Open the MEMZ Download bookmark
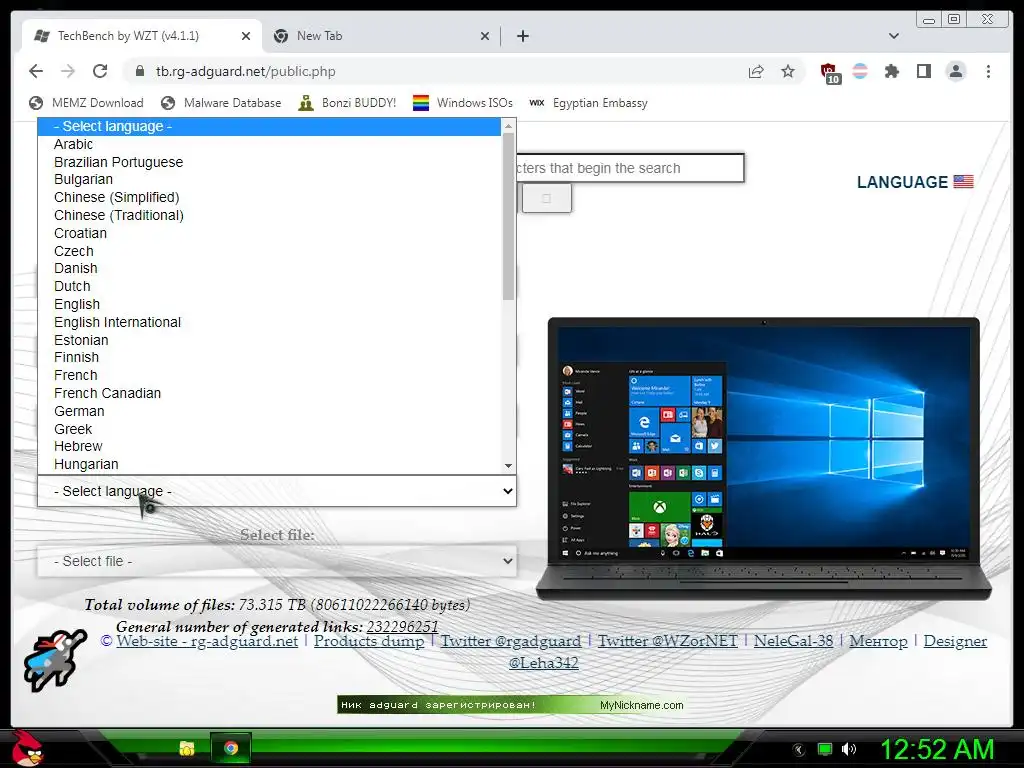The image size is (1024, 768). [x=86, y=103]
